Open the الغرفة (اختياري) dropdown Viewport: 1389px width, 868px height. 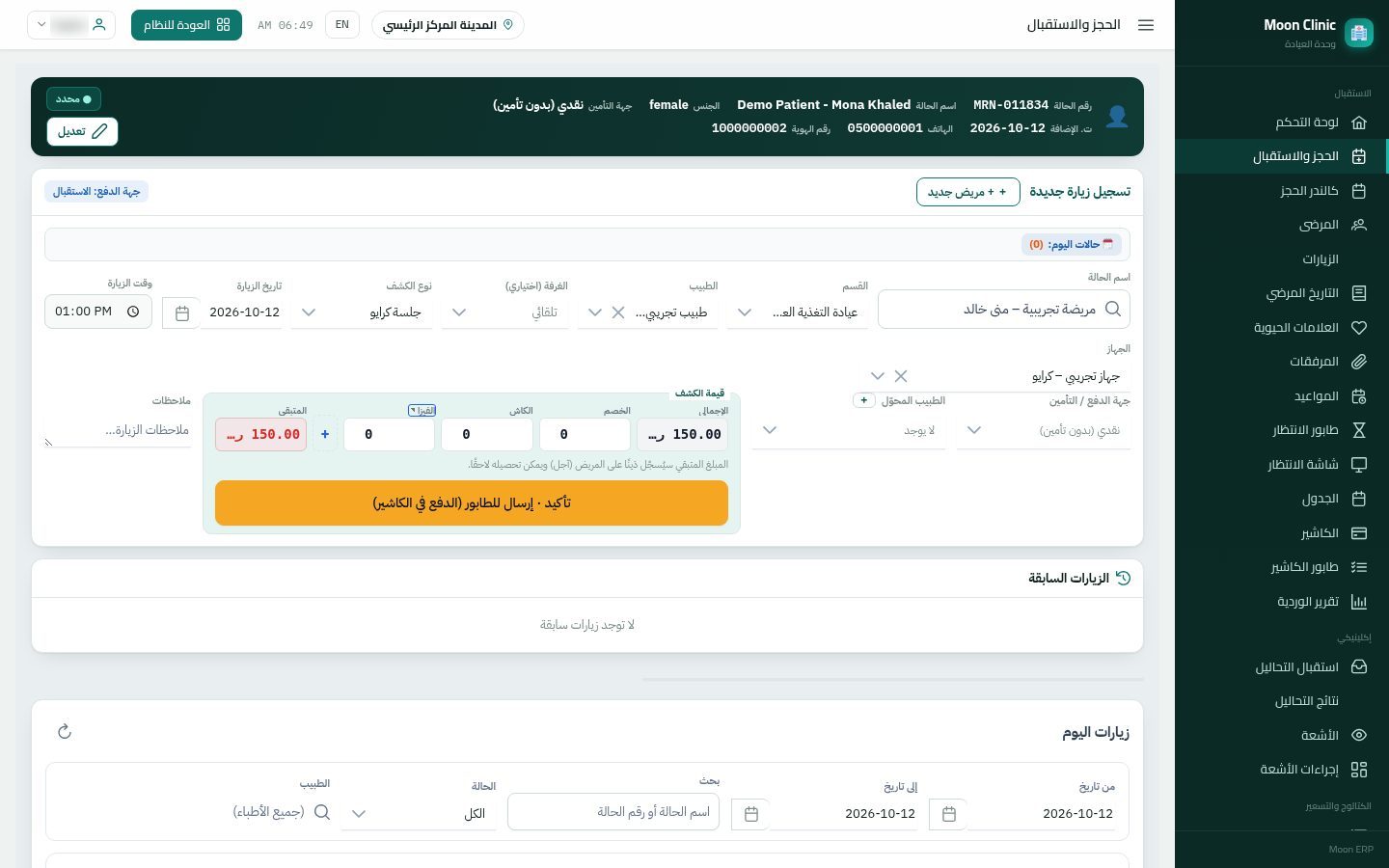coord(505,312)
